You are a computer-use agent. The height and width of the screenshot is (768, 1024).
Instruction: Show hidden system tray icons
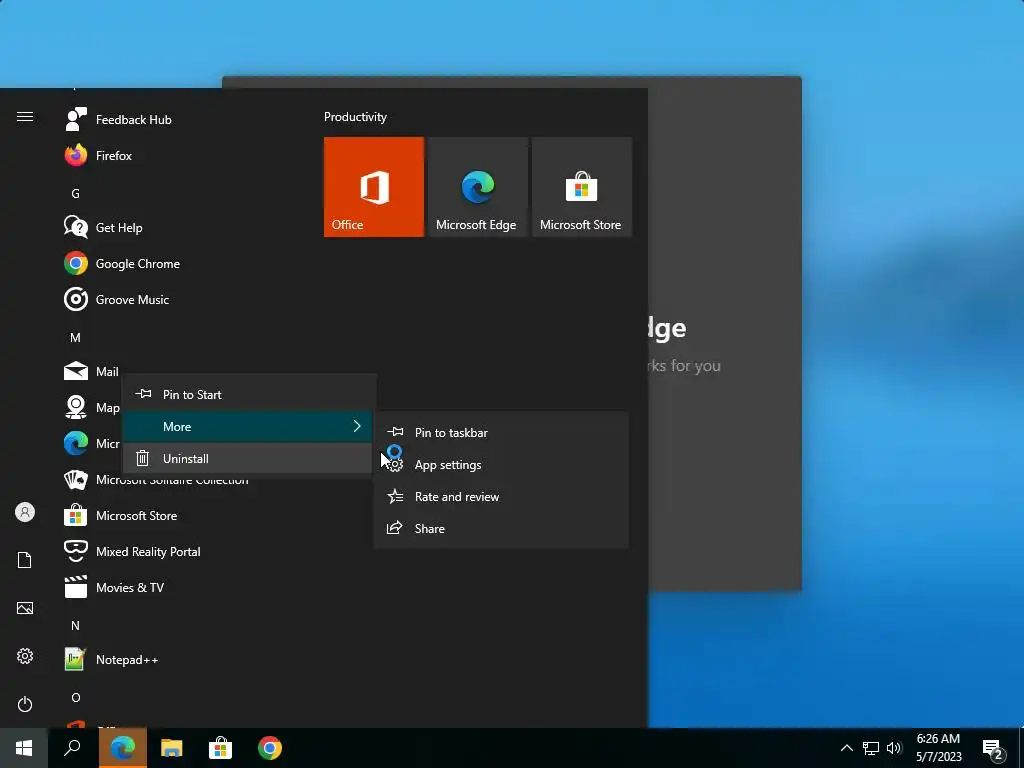846,748
